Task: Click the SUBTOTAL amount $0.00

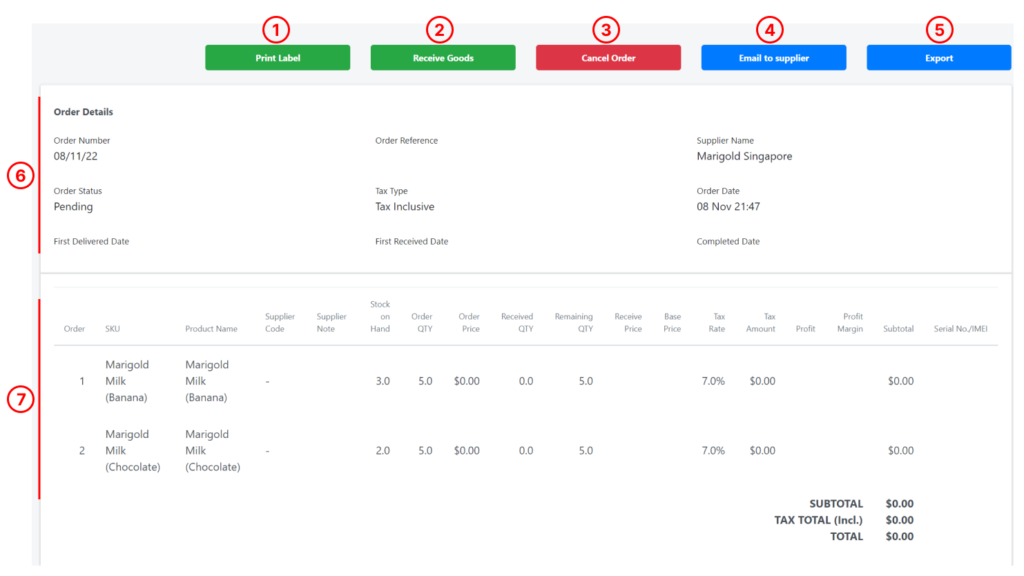Action: pyautogui.click(x=898, y=504)
